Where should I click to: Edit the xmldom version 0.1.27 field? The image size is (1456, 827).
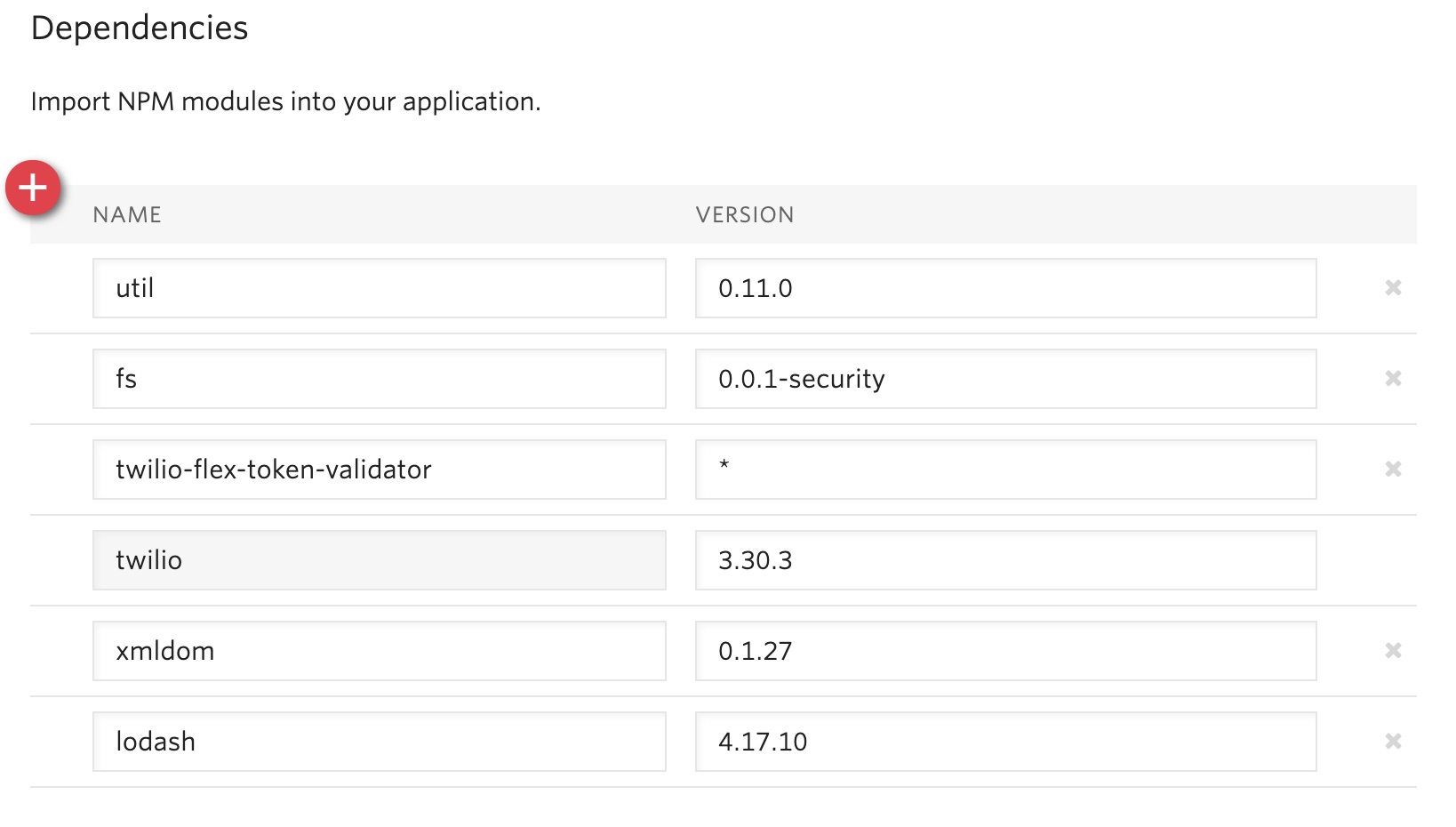[x=1006, y=651]
